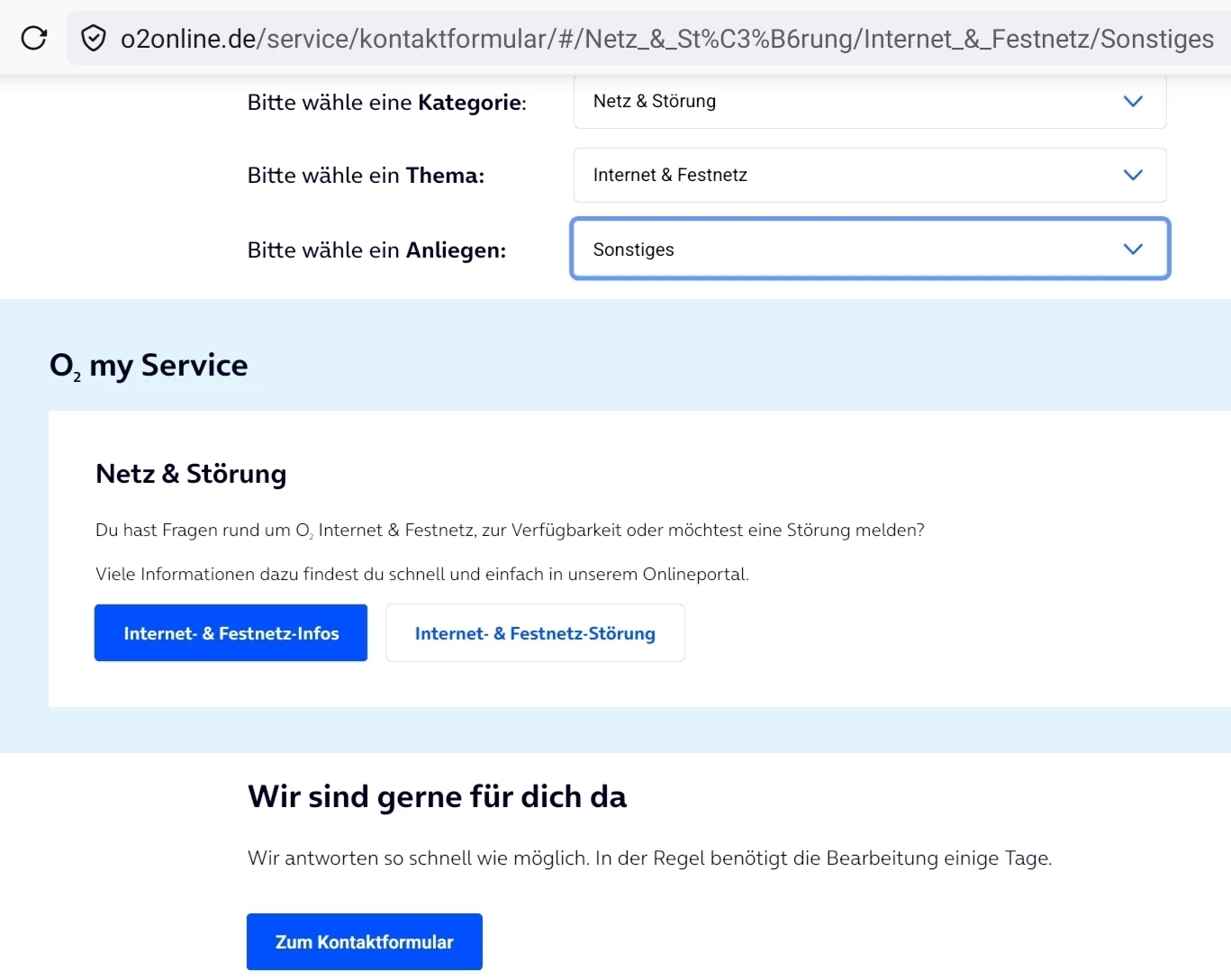
Task: Click the 'Bitte wähle ein Thema' label
Action: point(366,176)
